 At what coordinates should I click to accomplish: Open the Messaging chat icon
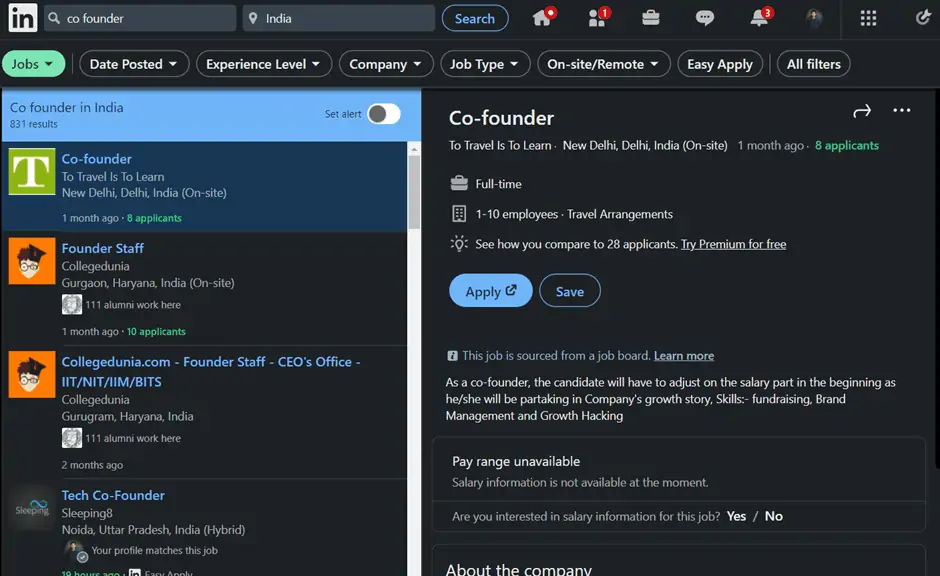pyautogui.click(x=704, y=18)
